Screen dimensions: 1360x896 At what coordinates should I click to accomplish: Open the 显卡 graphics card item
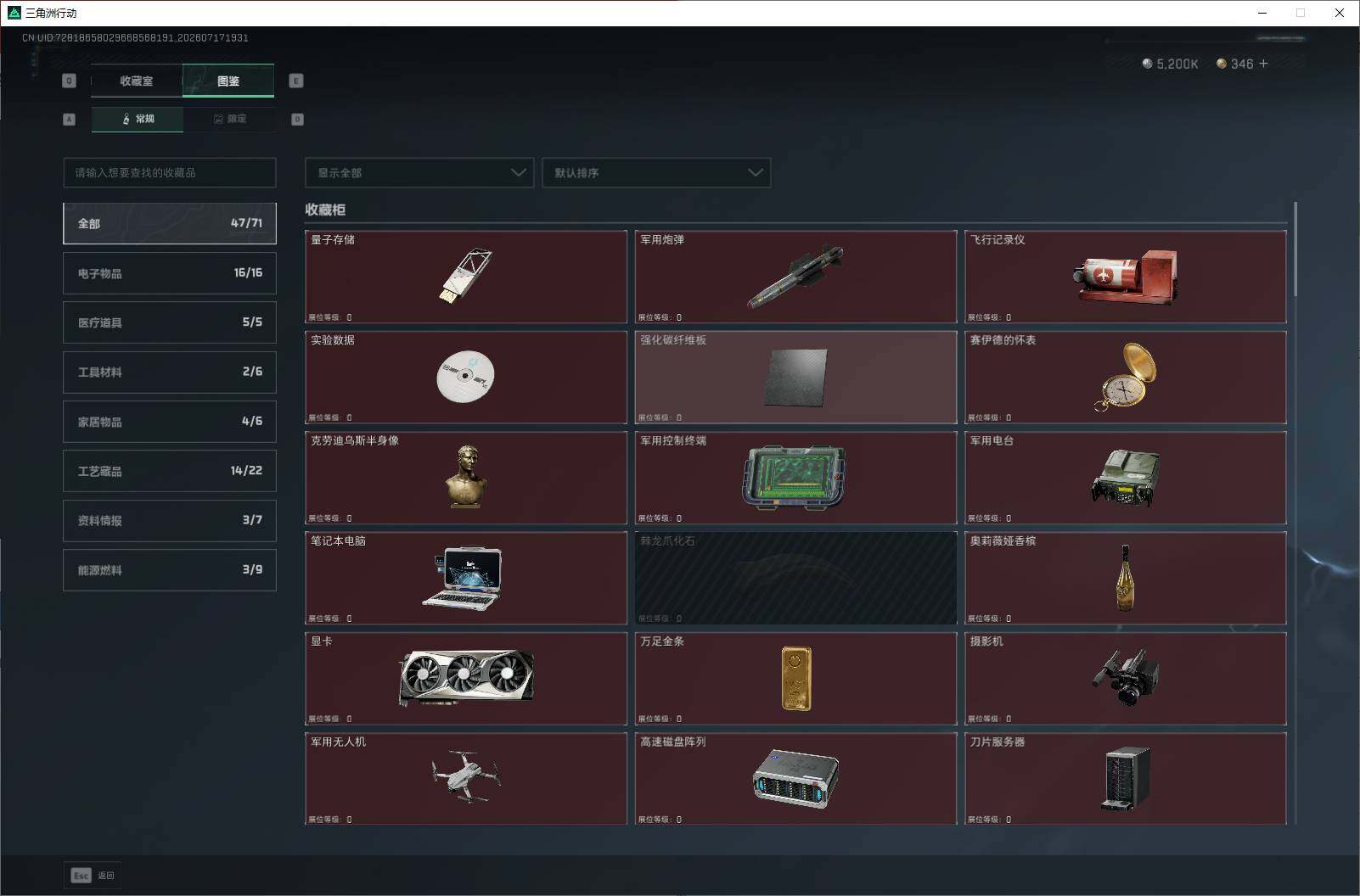[x=466, y=678]
